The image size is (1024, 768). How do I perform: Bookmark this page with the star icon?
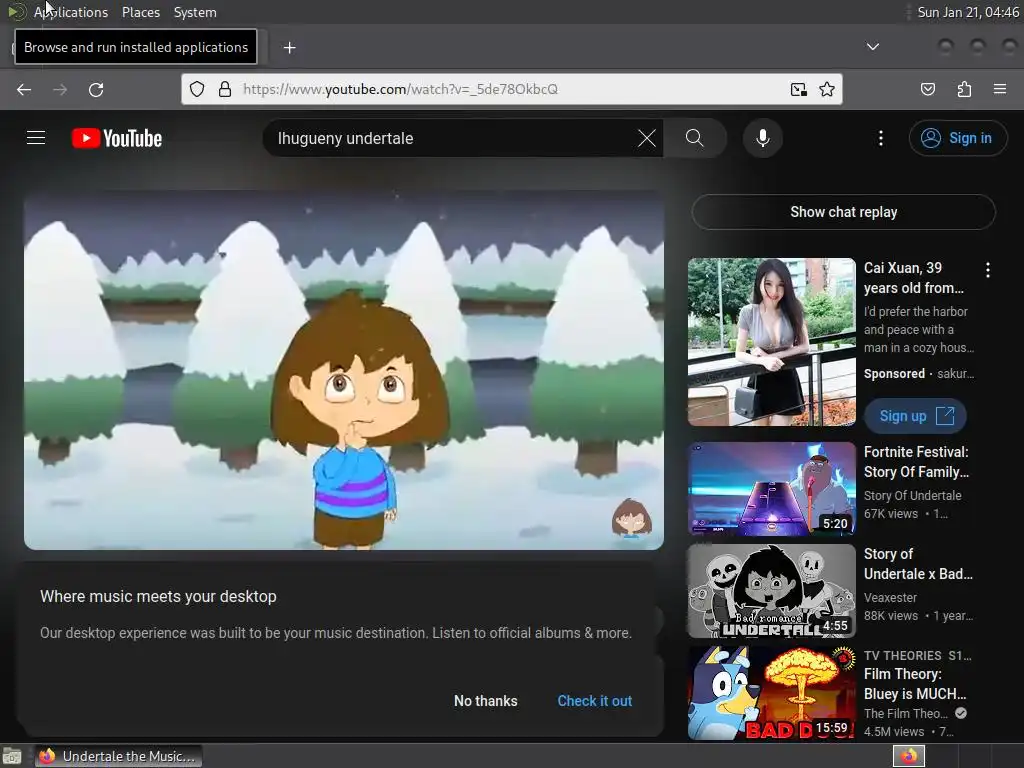click(x=827, y=89)
